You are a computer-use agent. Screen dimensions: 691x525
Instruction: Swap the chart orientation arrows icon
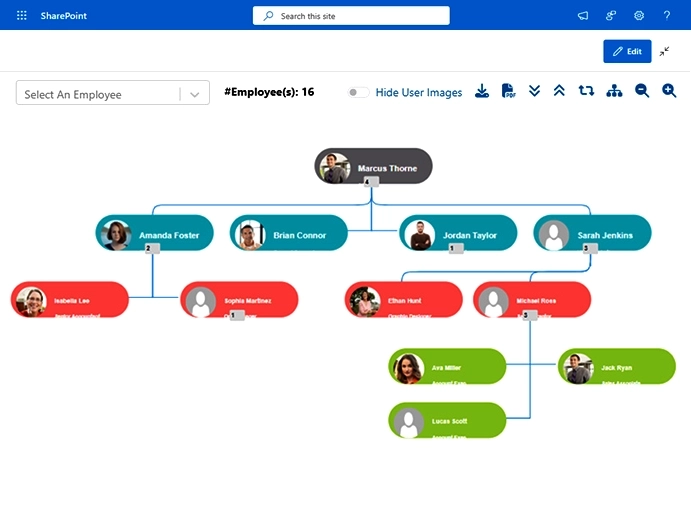(x=586, y=91)
